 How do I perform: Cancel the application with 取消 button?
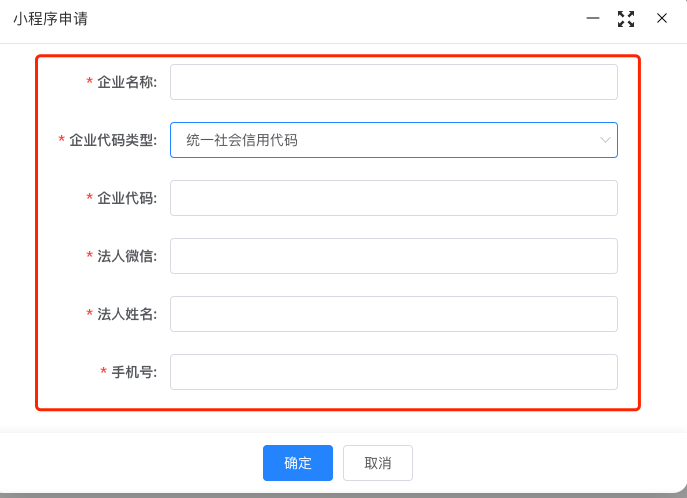point(378,463)
